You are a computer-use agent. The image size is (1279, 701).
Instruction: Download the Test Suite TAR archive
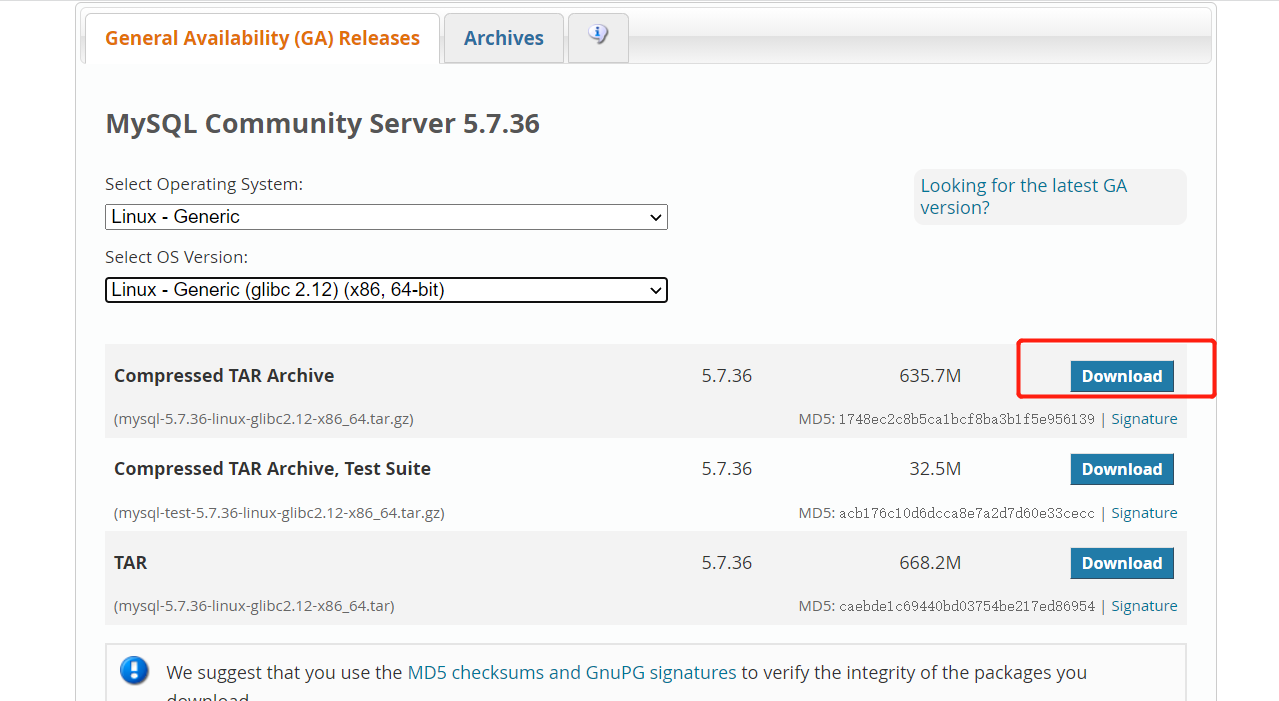1122,469
